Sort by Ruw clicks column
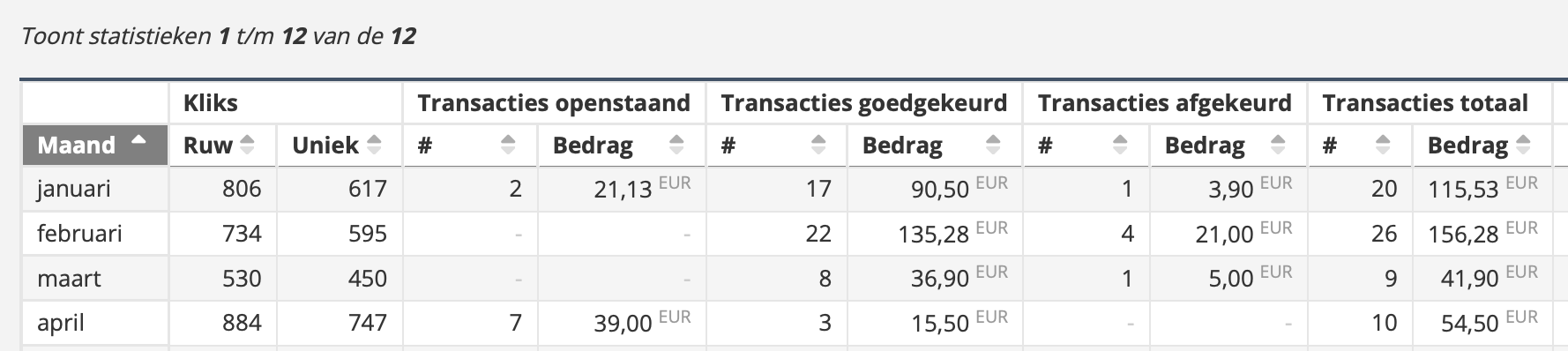1568x351 pixels. click(223, 145)
